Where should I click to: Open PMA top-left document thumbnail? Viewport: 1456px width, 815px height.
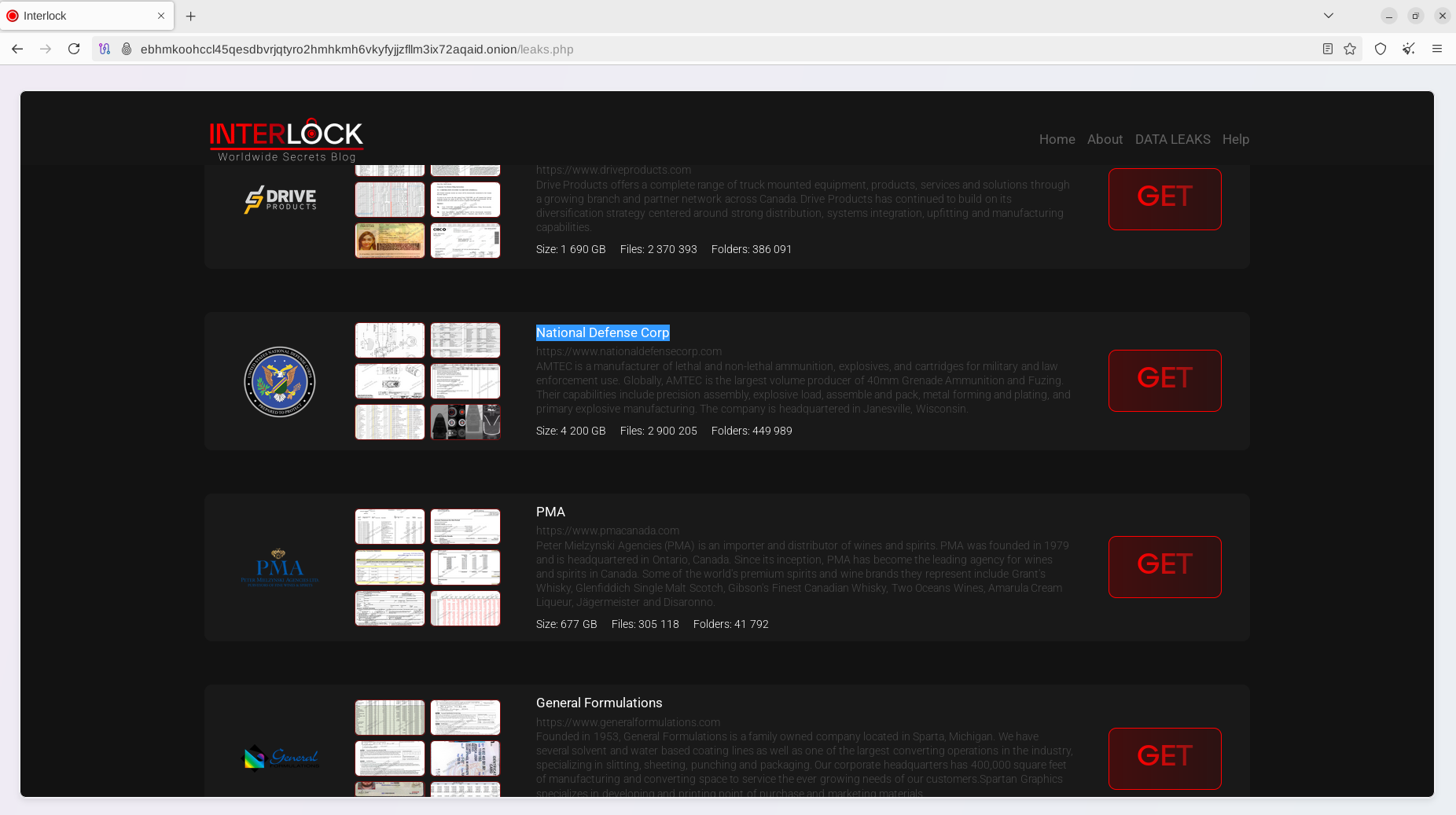[x=390, y=527]
